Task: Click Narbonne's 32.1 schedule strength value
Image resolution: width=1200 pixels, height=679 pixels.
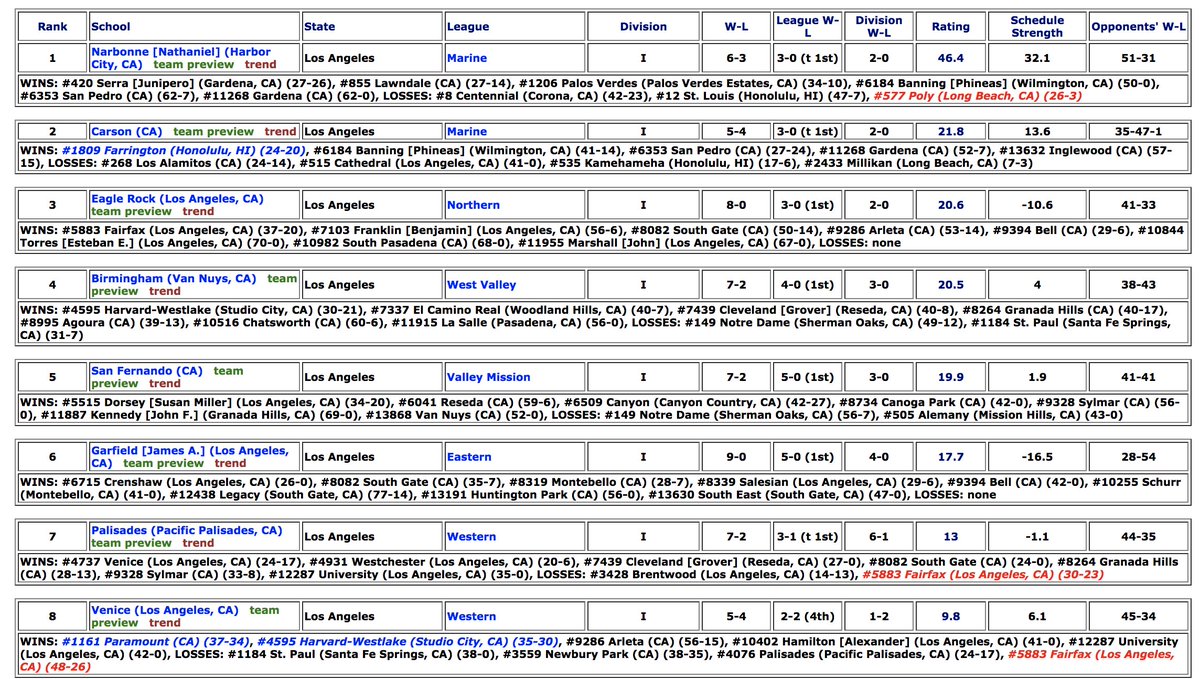Action: [1037, 58]
